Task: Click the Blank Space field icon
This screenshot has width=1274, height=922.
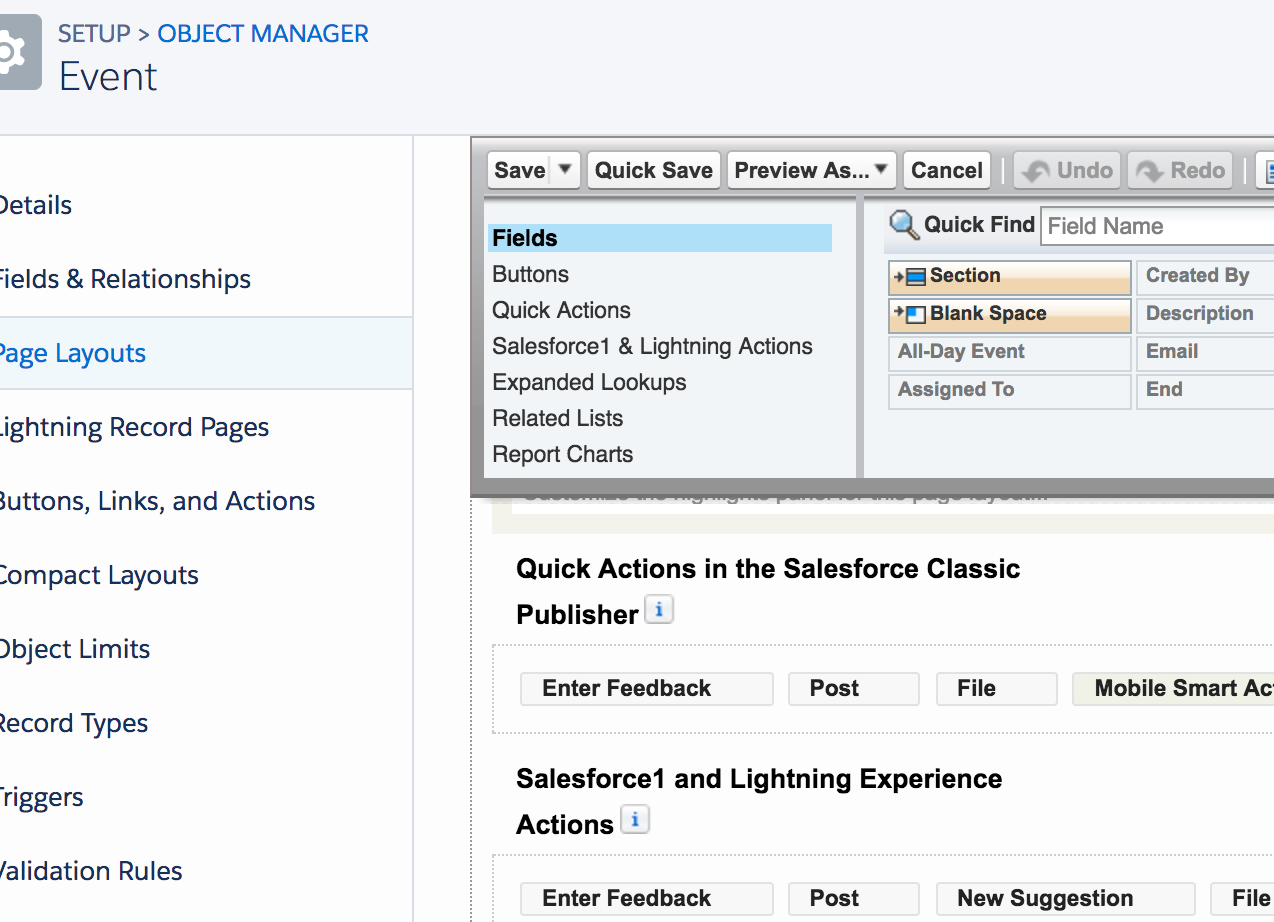Action: pyautogui.click(x=914, y=315)
